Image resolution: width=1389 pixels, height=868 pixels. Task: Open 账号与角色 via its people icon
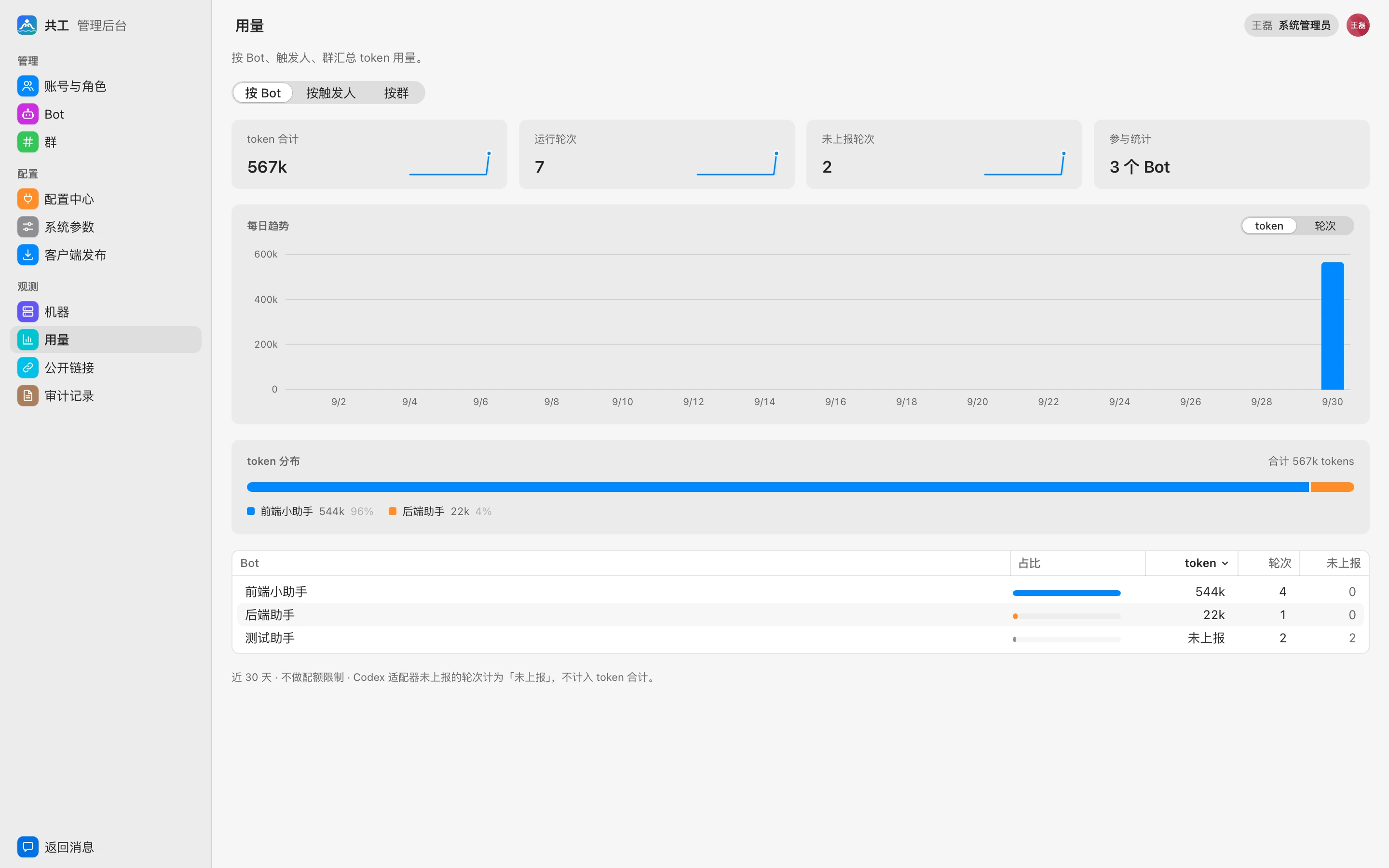(x=27, y=86)
